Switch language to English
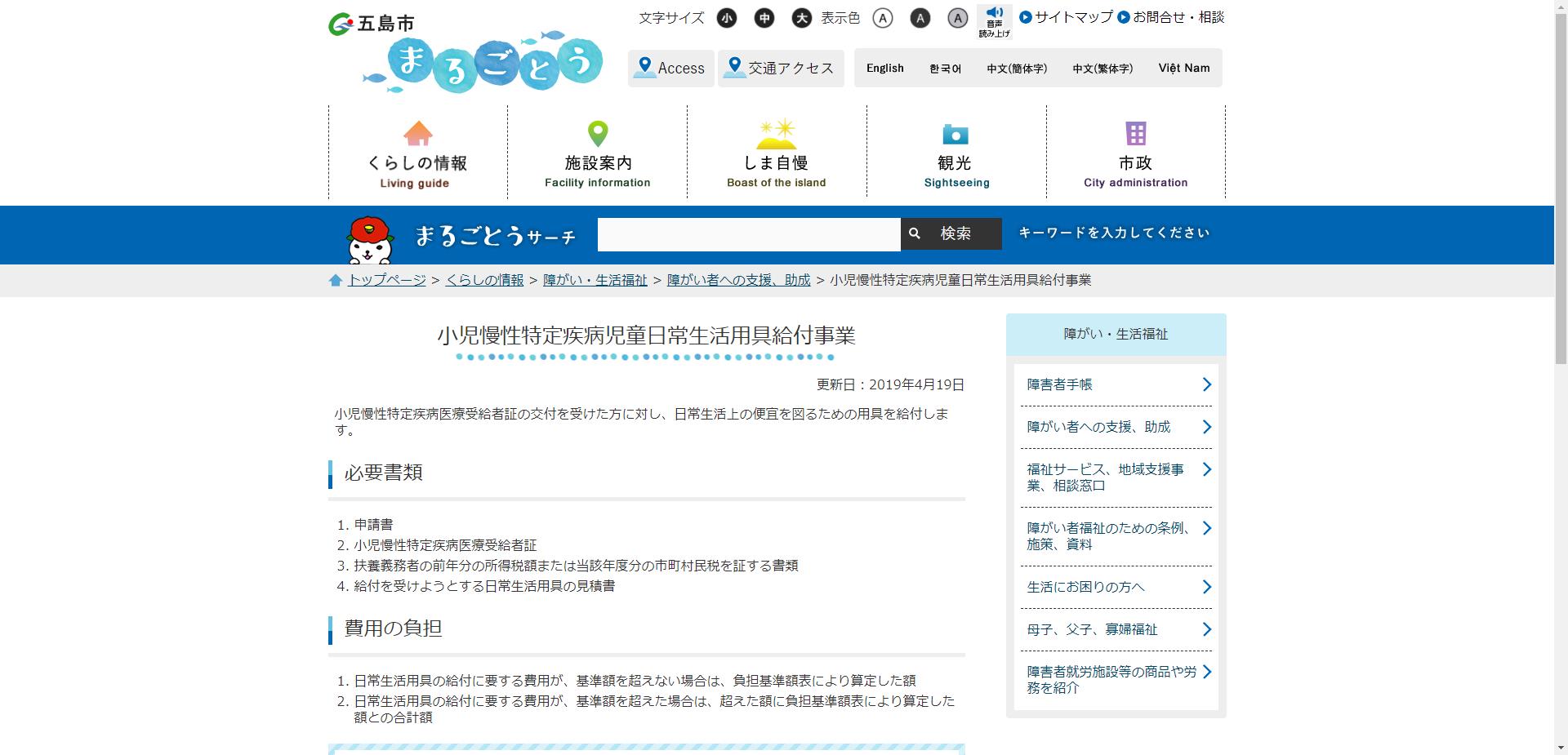 click(x=884, y=68)
